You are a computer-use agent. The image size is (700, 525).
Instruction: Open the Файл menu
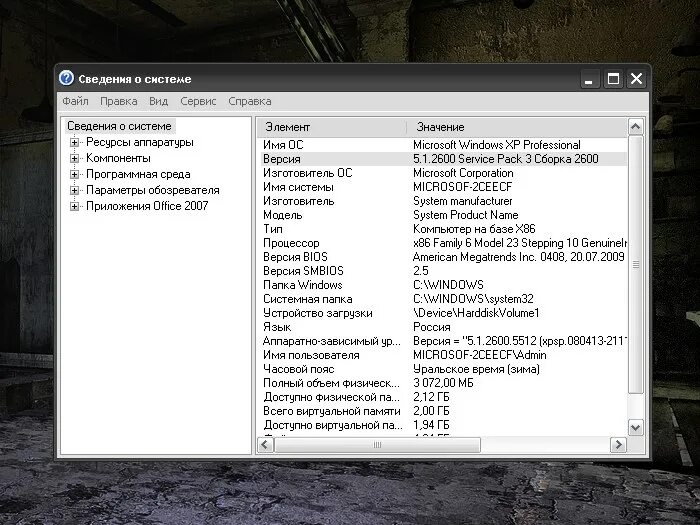click(75, 101)
